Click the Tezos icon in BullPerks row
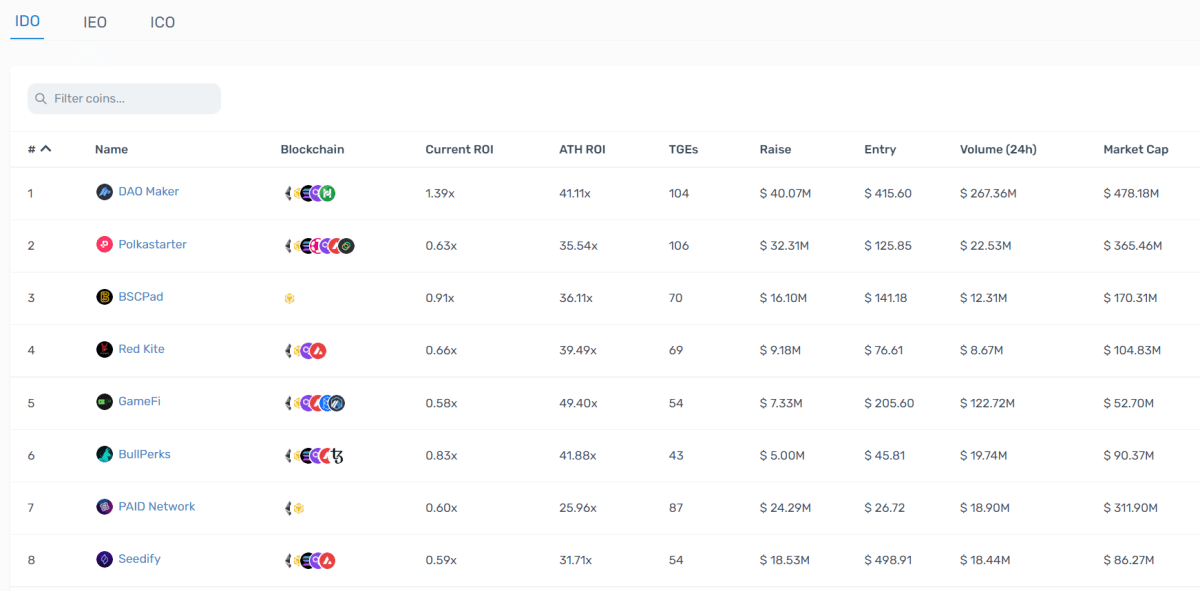 [x=337, y=456]
